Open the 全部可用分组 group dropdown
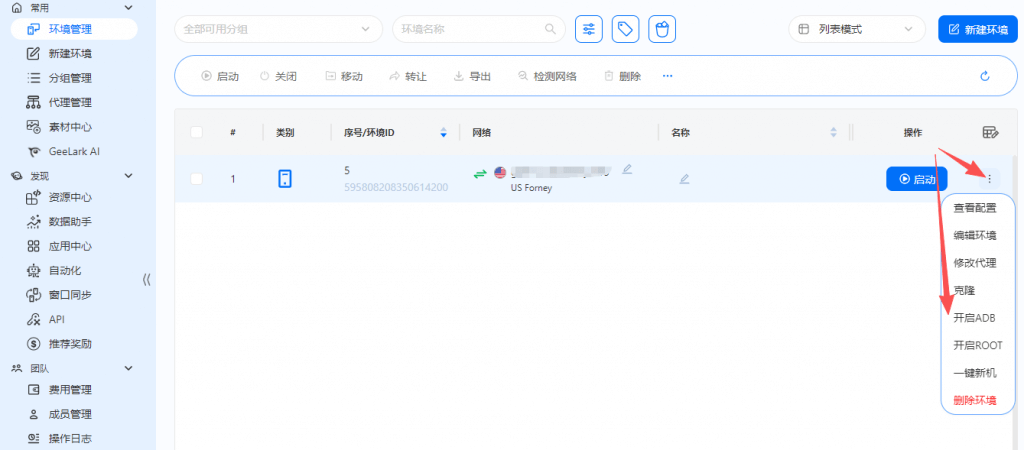The height and width of the screenshot is (450, 1024). pyautogui.click(x=278, y=29)
